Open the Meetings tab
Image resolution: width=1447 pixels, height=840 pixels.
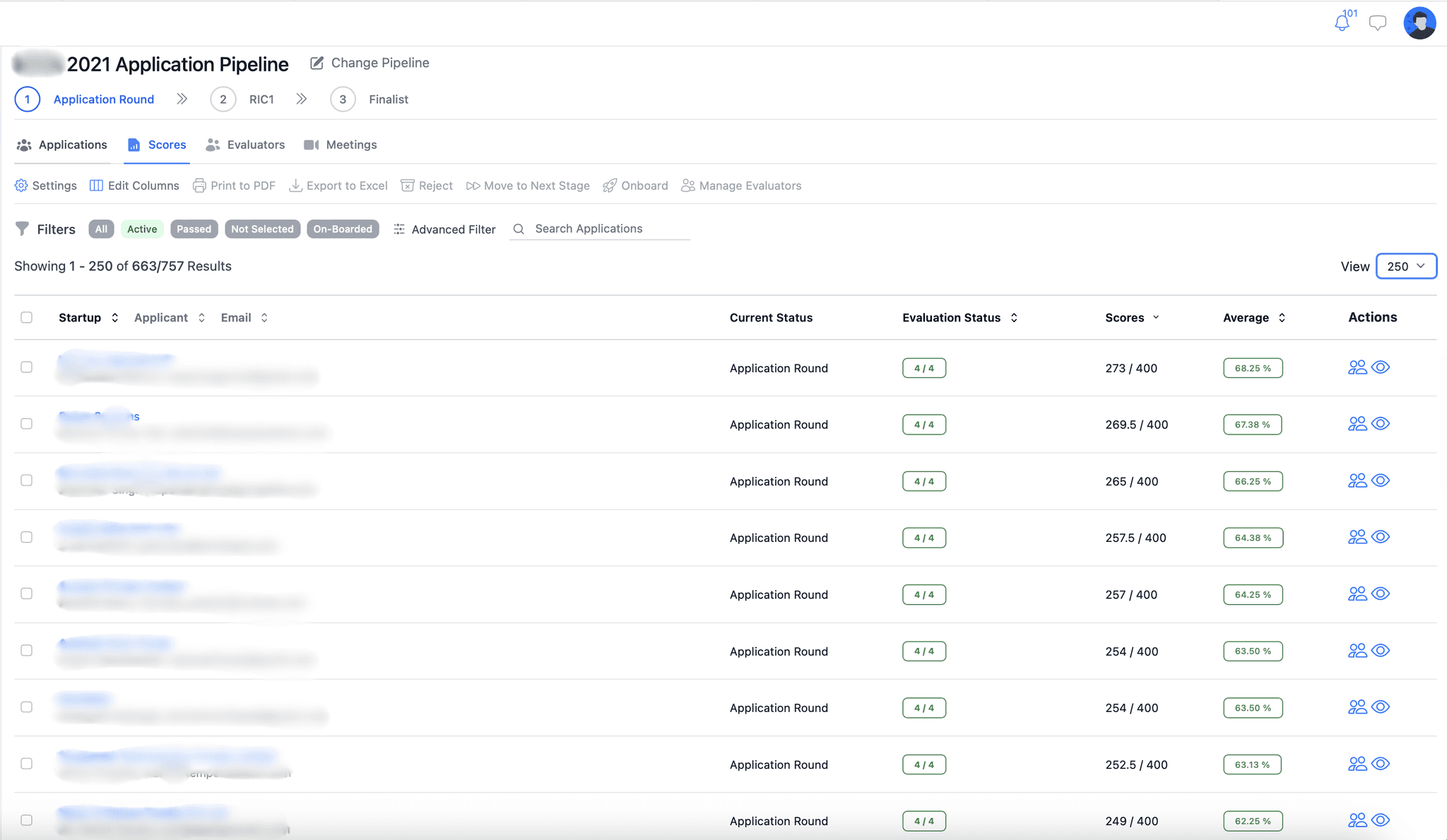click(x=351, y=144)
